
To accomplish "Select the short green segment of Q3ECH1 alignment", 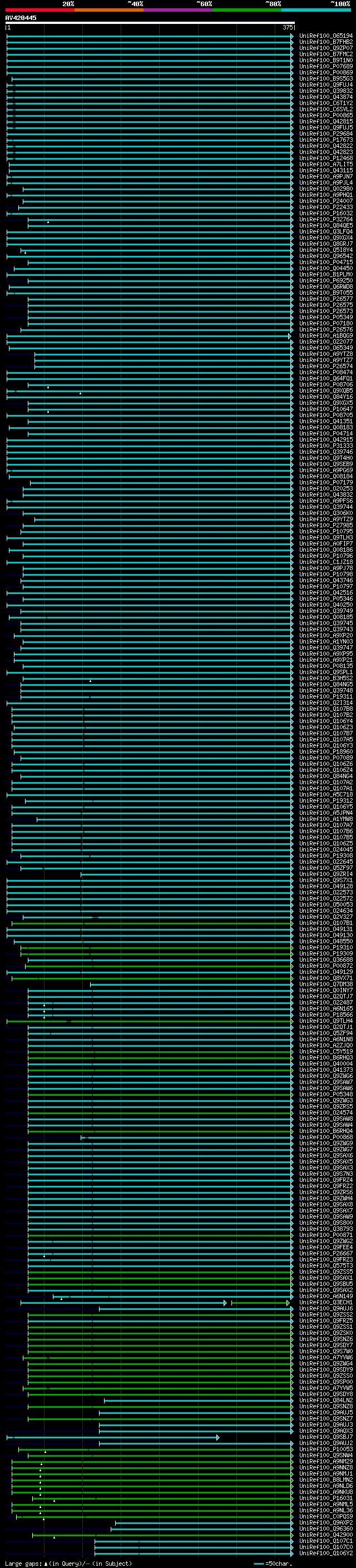I will click(260, 1303).
